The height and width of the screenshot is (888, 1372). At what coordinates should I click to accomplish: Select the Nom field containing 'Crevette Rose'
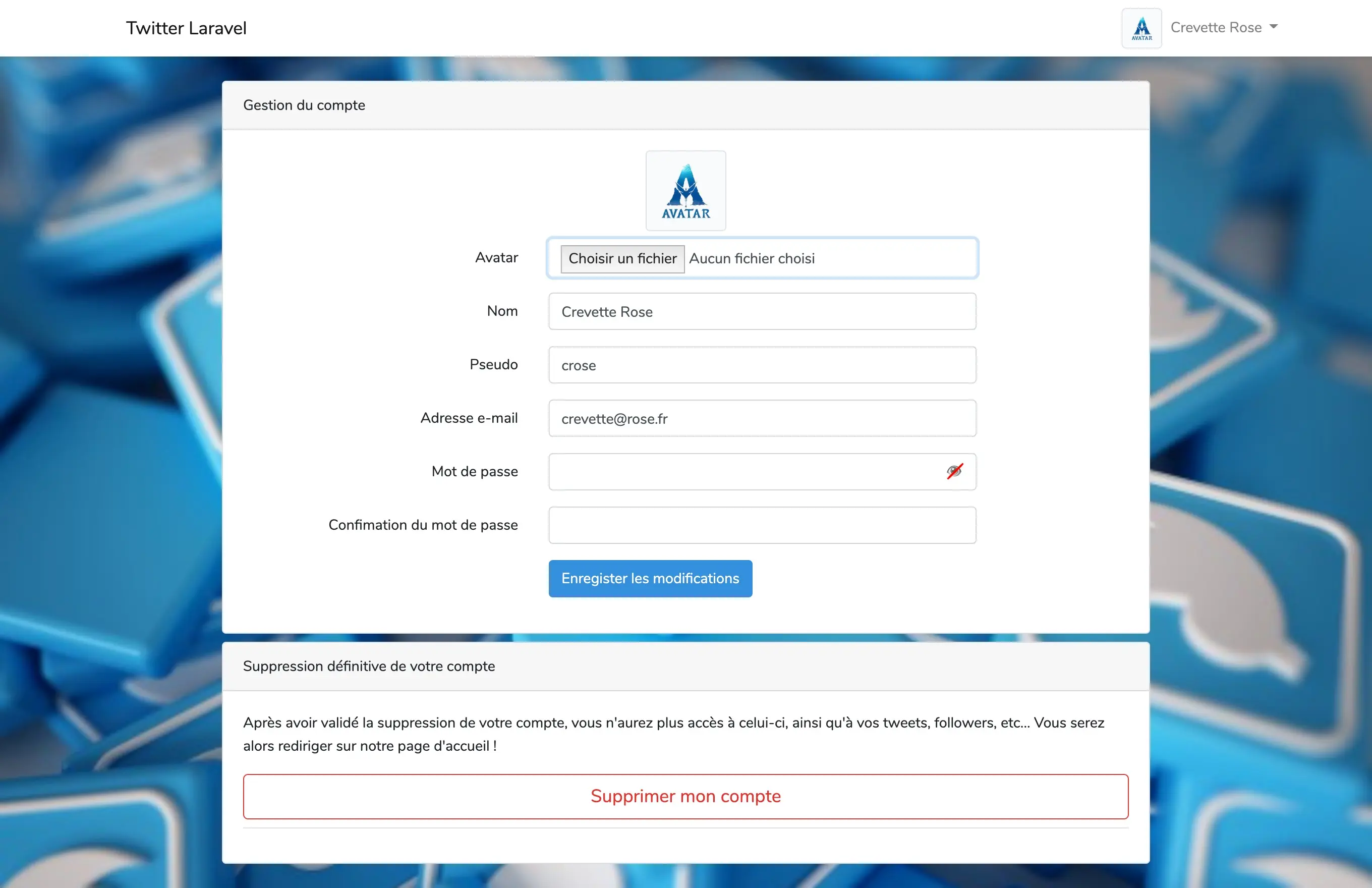[x=762, y=311]
